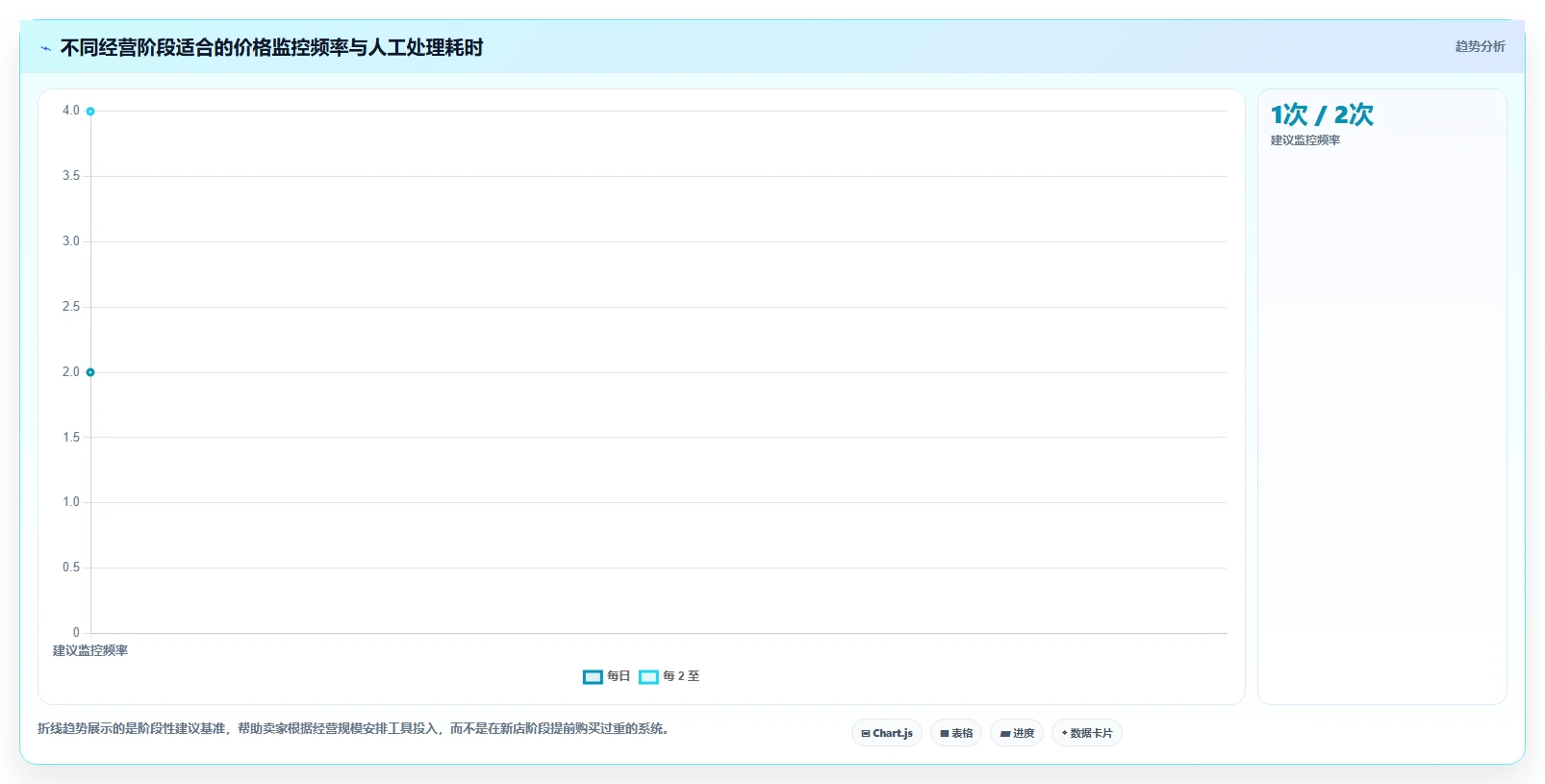1545x784 pixels.
Task: Click the y-axis tick label 1.0
Action: 71,502
